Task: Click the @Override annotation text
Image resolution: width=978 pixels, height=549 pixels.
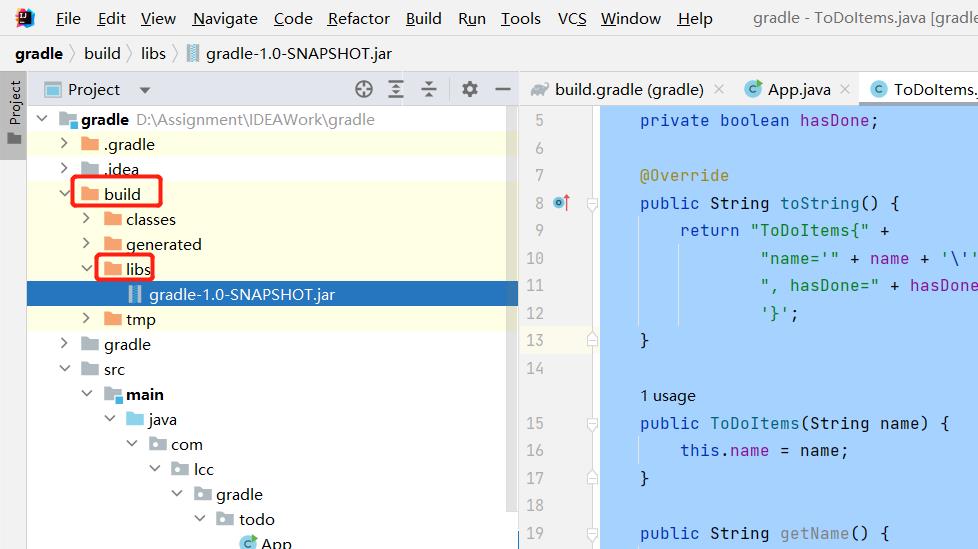Action: tap(684, 175)
